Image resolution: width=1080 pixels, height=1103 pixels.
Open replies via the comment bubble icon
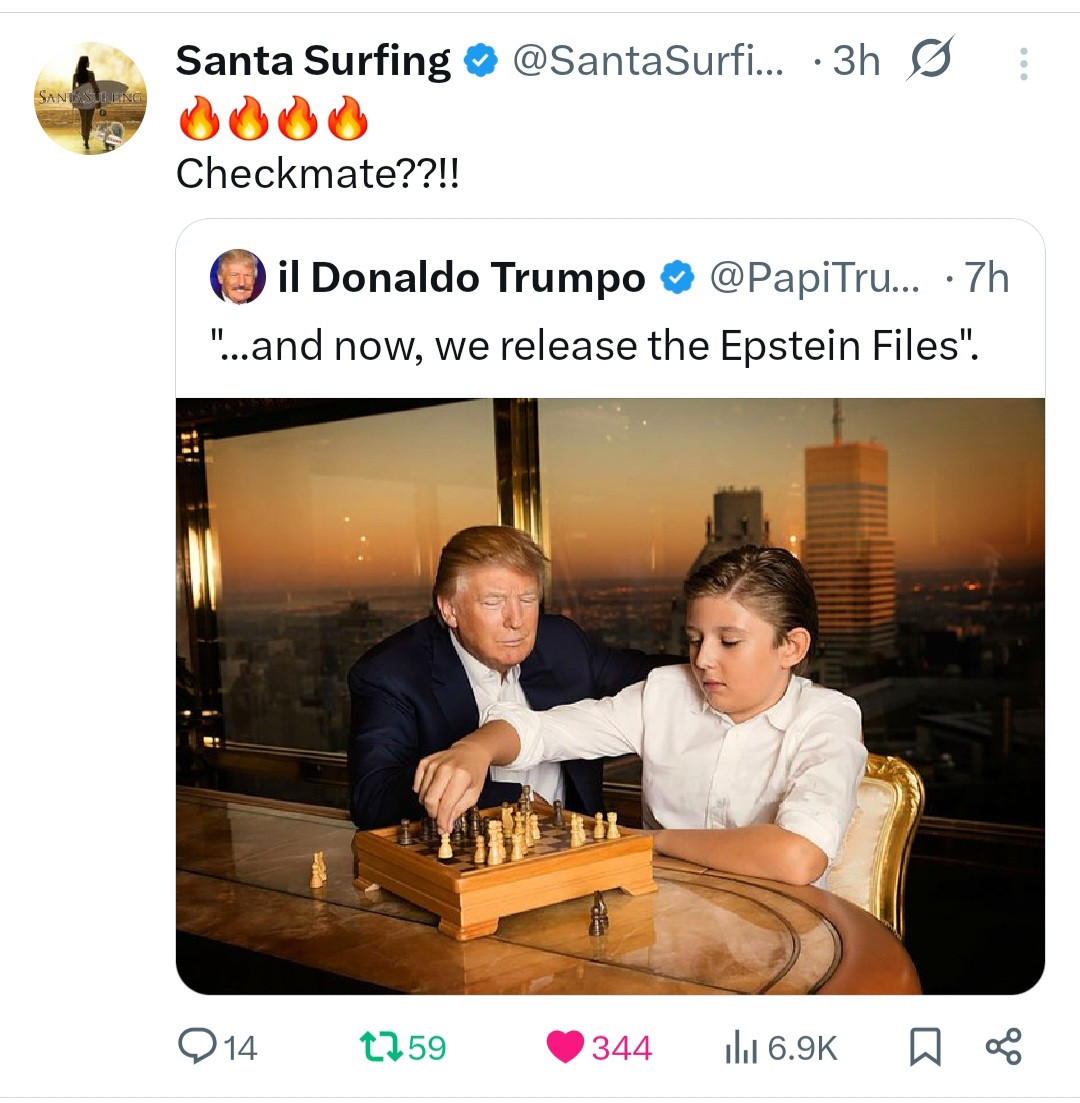(x=193, y=1046)
